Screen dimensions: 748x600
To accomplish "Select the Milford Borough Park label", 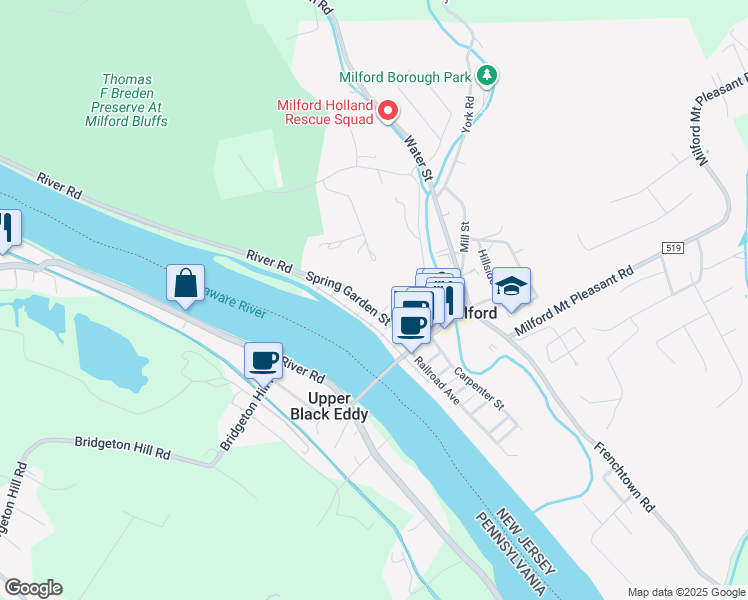I will pyautogui.click(x=405, y=77).
